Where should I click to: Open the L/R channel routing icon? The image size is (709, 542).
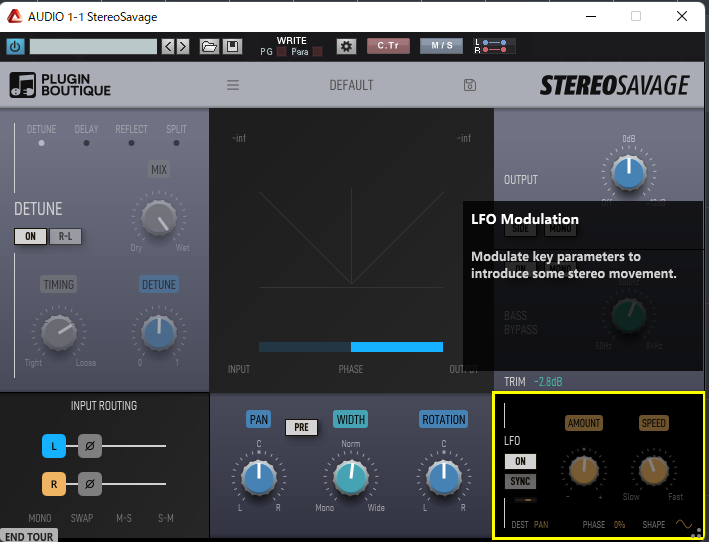(x=494, y=46)
